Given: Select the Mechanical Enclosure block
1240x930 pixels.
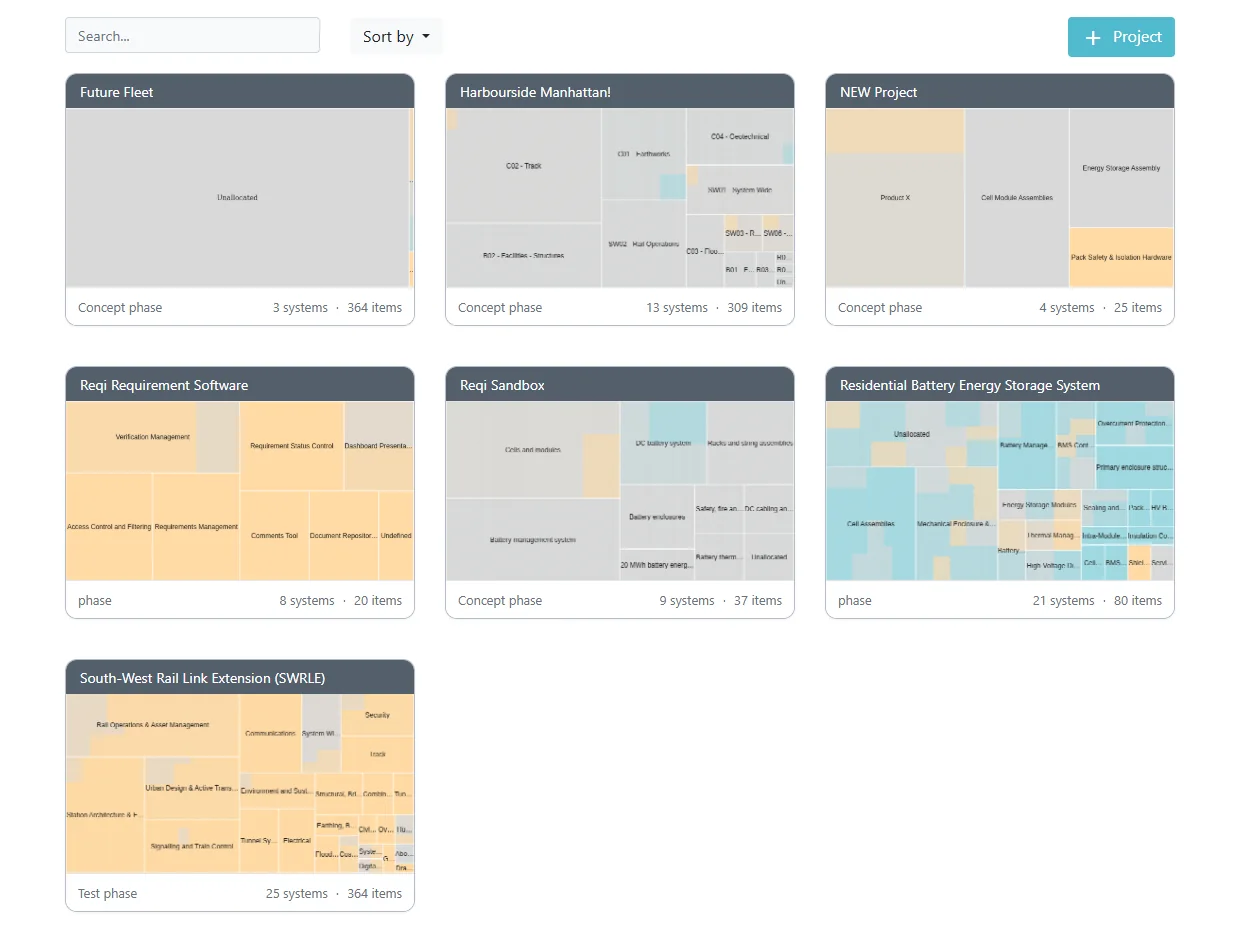Looking at the screenshot, I should tap(956, 524).
